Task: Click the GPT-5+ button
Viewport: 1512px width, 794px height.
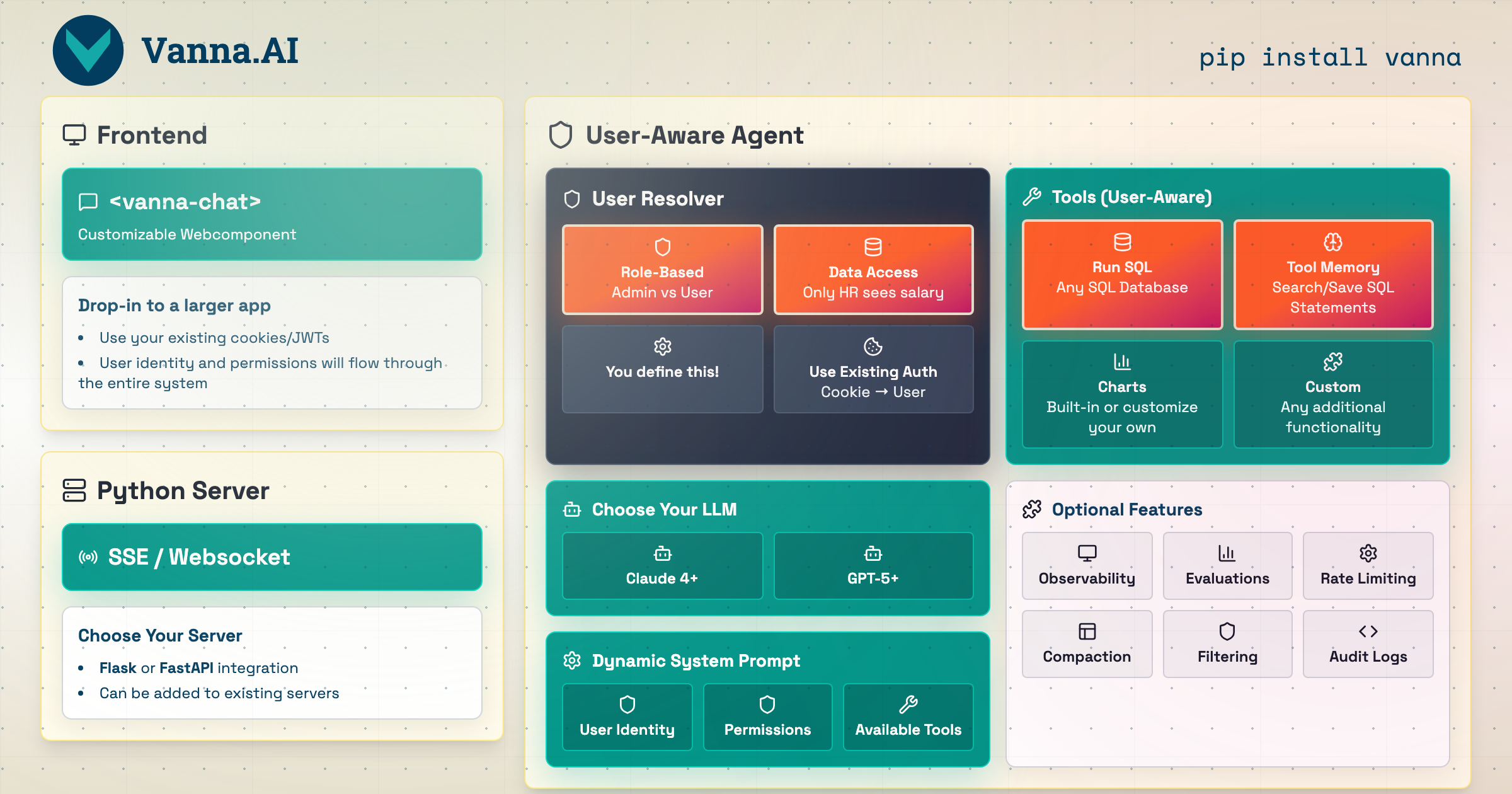Action: 873,565
